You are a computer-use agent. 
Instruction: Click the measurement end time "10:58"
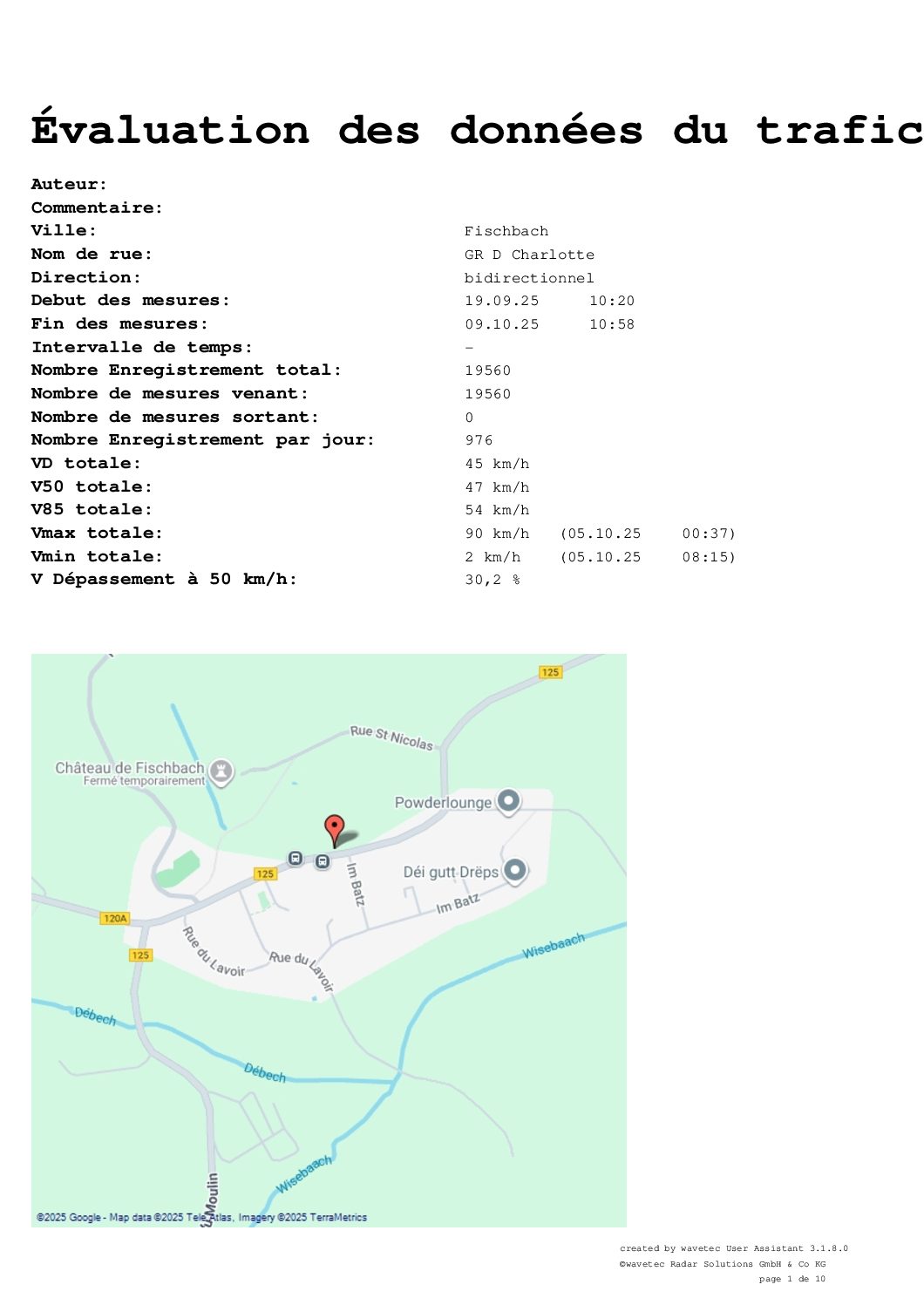[x=612, y=324]
